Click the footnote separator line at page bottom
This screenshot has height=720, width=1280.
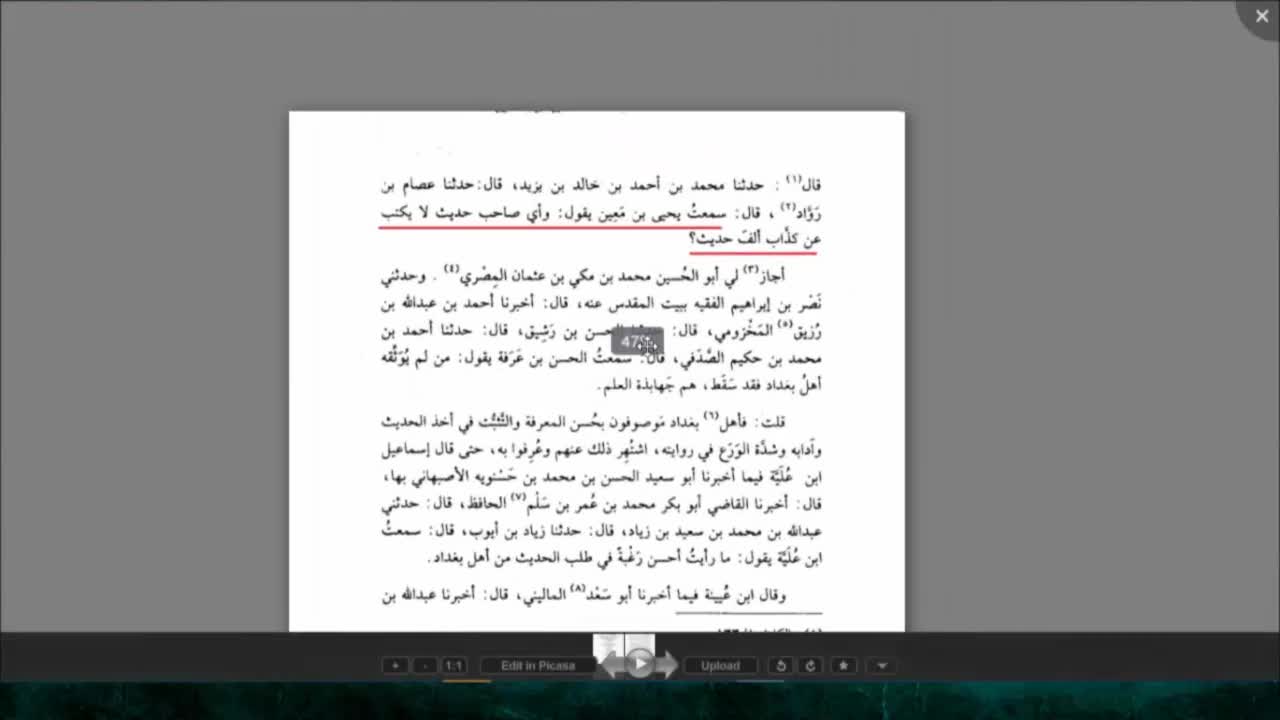pyautogui.click(x=748, y=613)
